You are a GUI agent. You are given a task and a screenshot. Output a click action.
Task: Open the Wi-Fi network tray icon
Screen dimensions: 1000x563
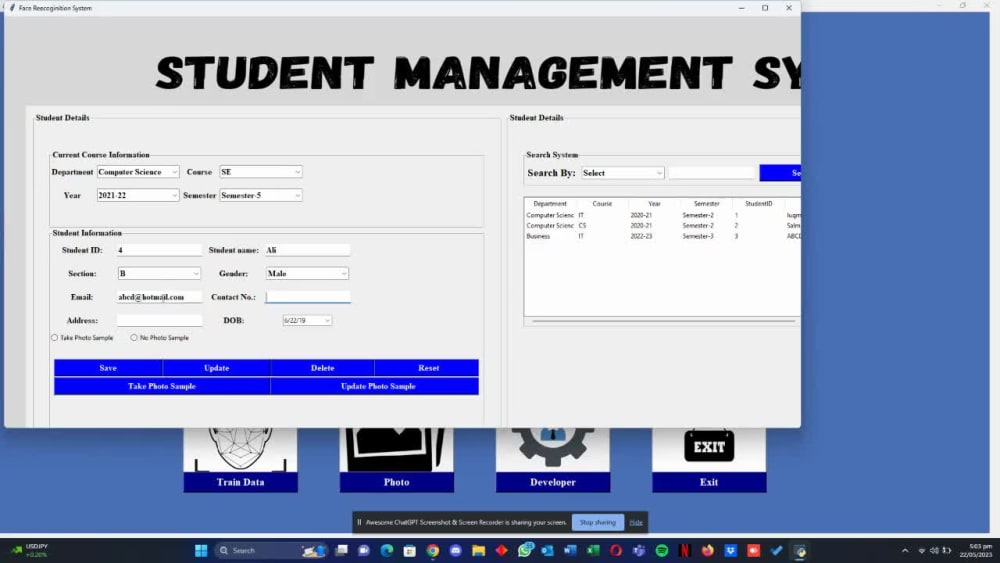[x=922, y=550]
